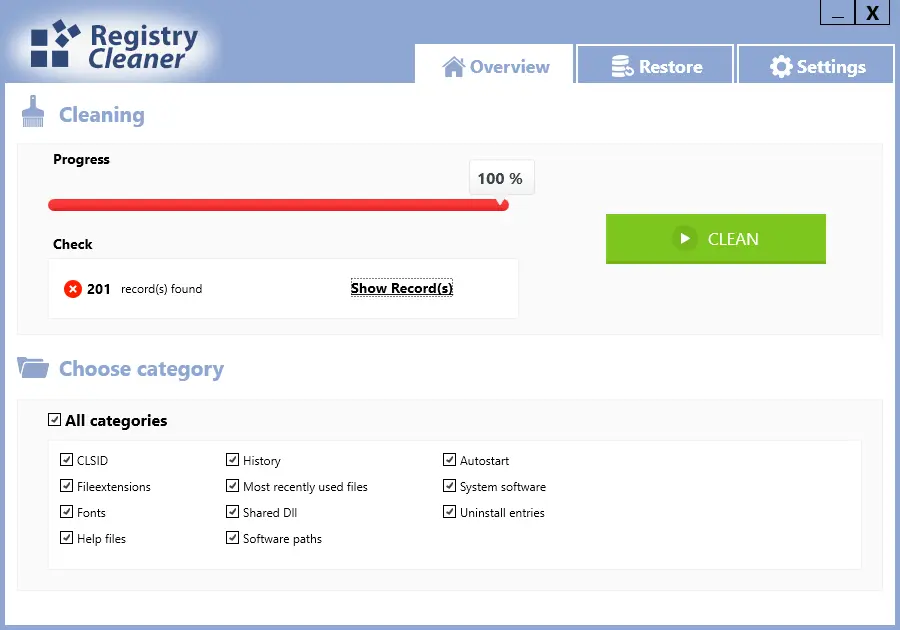
Task: Toggle the CLSID checkbox
Action: pyautogui.click(x=67, y=460)
